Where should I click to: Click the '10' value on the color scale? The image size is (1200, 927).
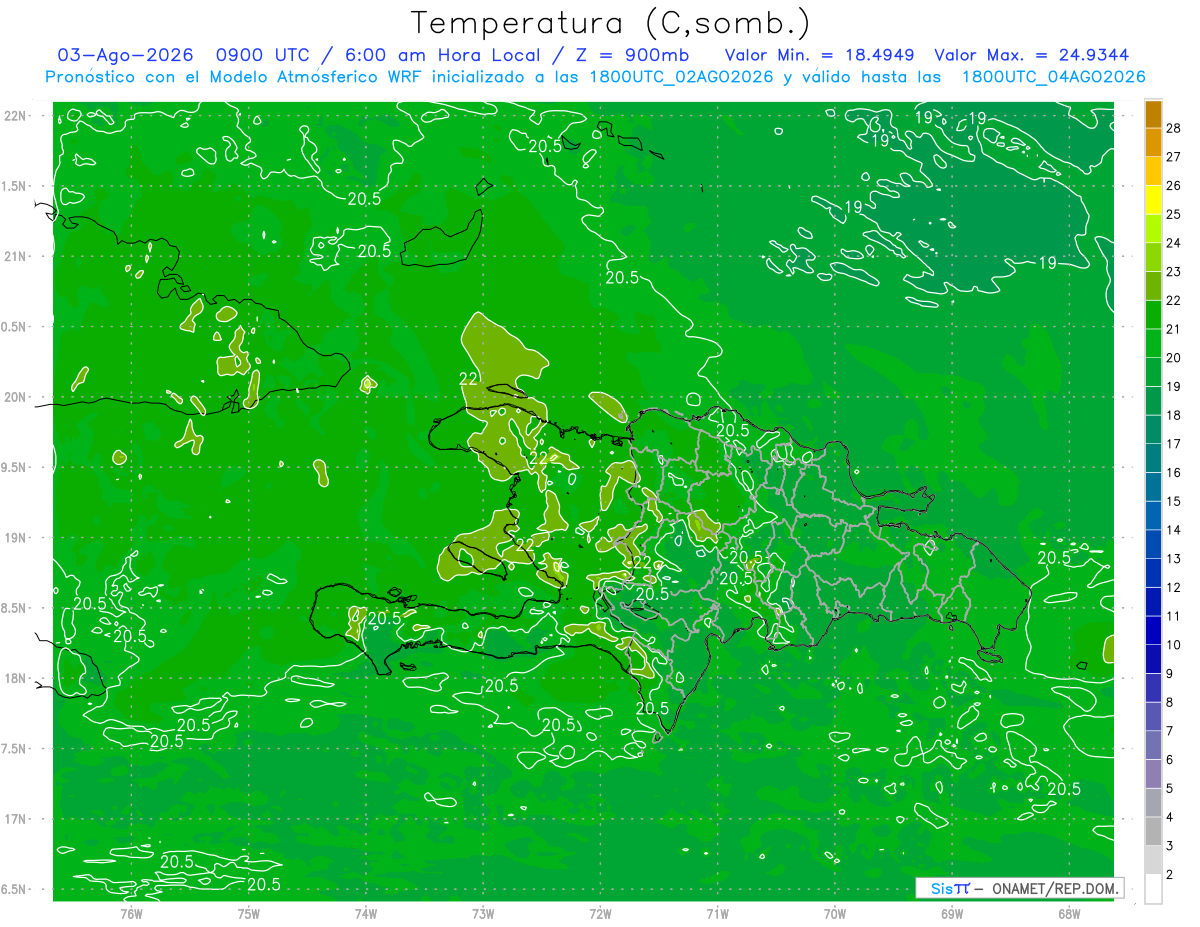click(x=1173, y=645)
